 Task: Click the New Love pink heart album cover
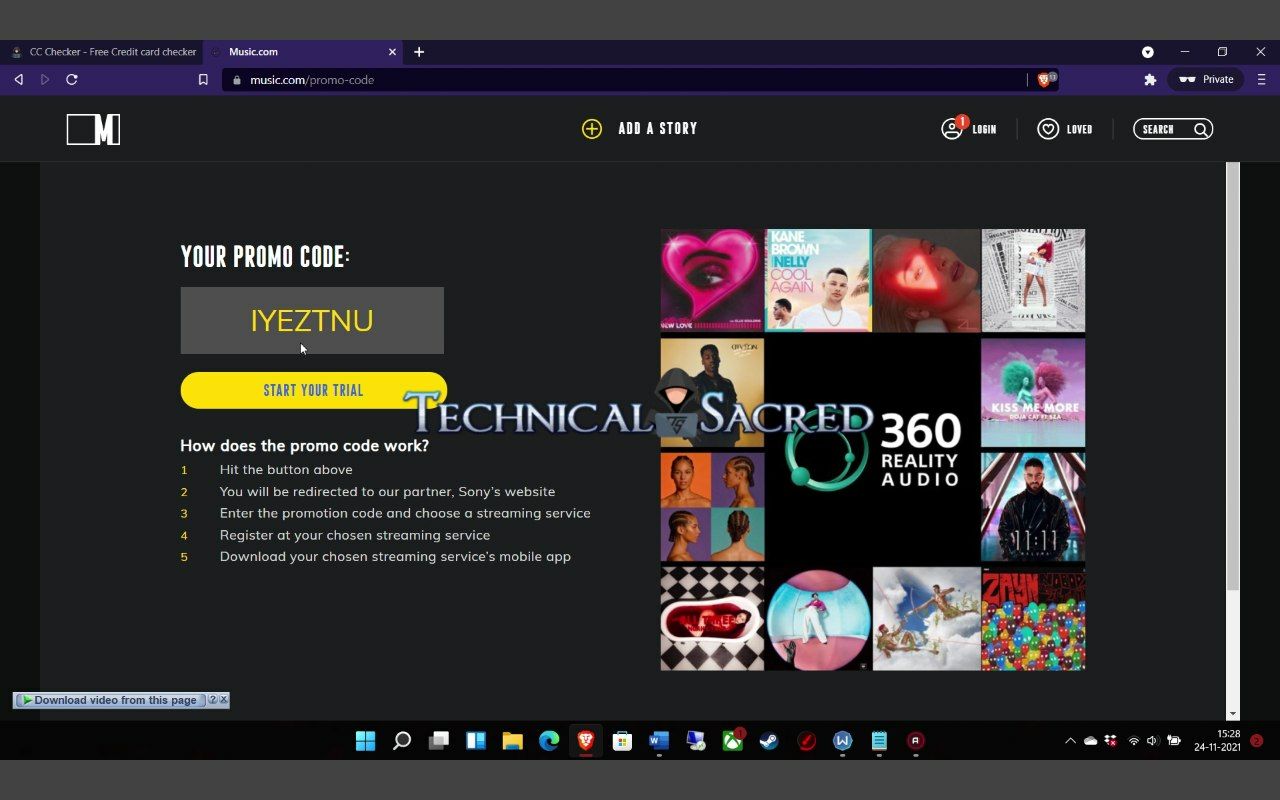pyautogui.click(x=712, y=280)
